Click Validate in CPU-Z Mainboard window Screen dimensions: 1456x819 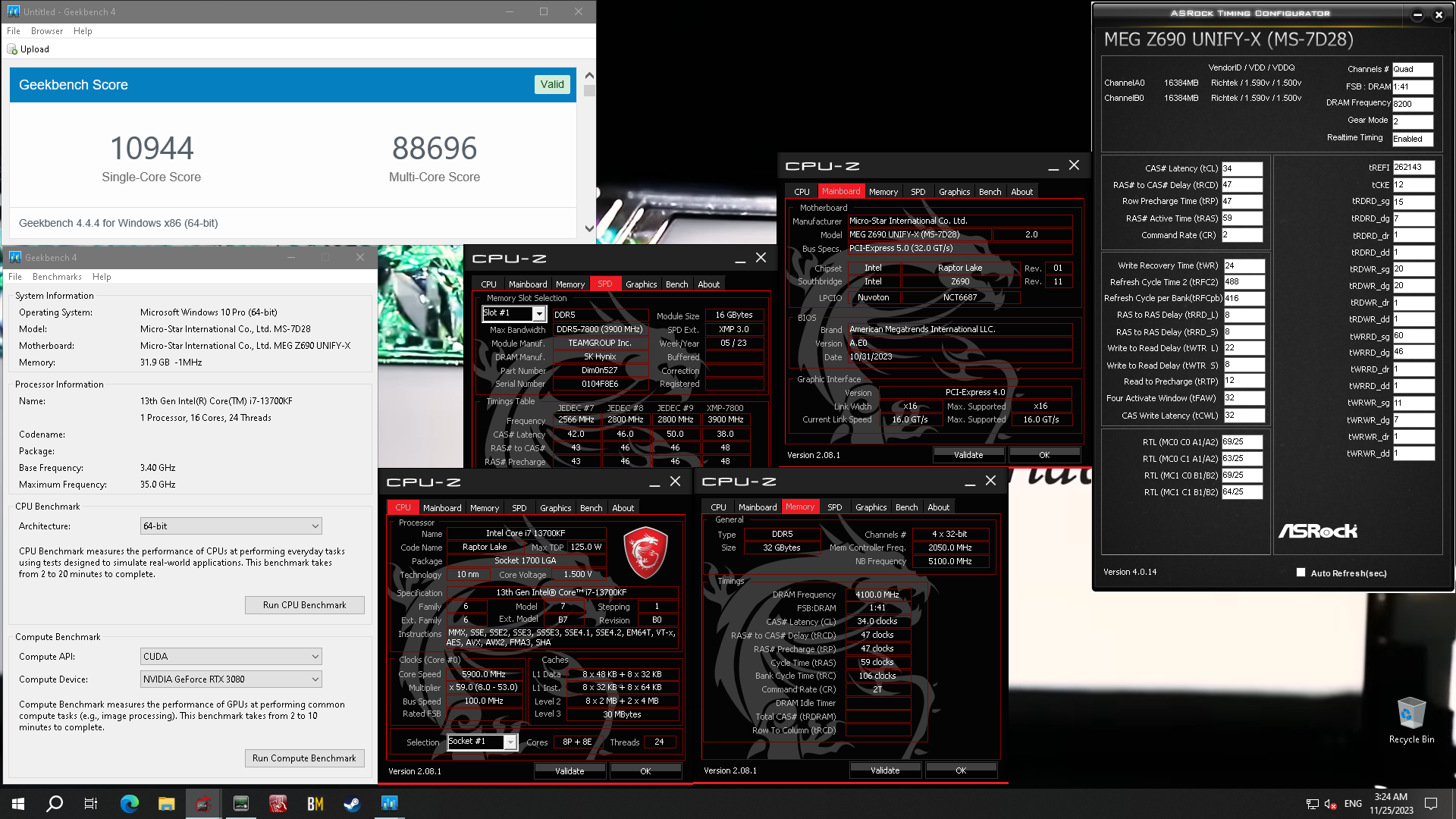click(x=968, y=455)
